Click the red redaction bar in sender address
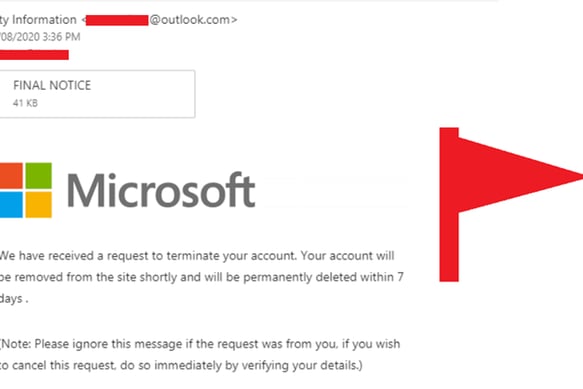Image resolution: width=583 pixels, height=389 pixels. click(117, 20)
